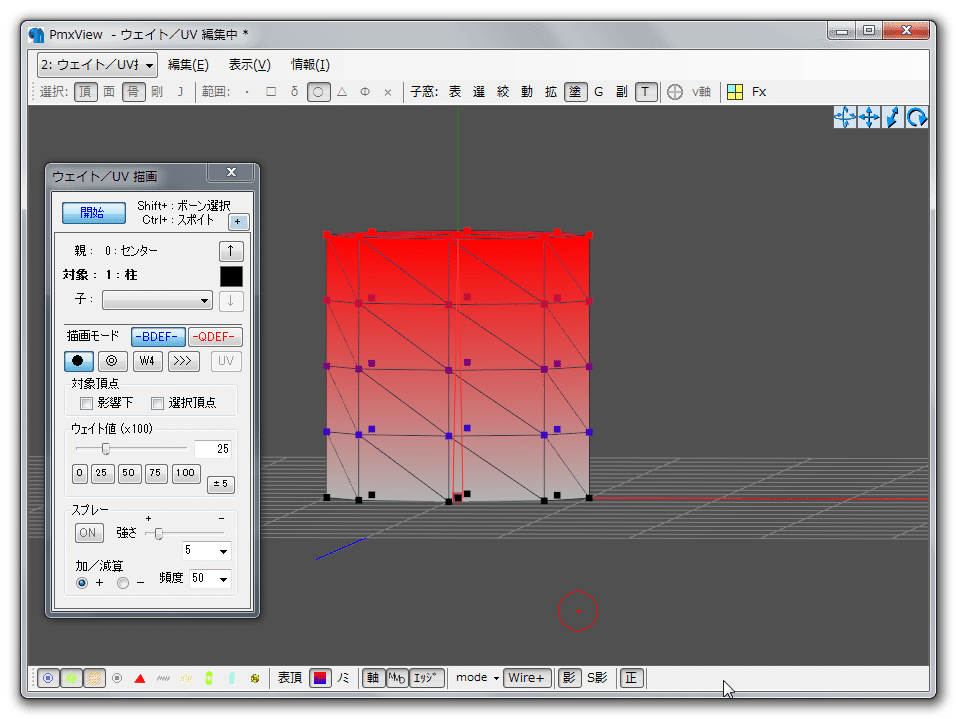This screenshot has height=719, width=957.
Task: Toggle blue circle vertex display icon
Action: pos(48,678)
